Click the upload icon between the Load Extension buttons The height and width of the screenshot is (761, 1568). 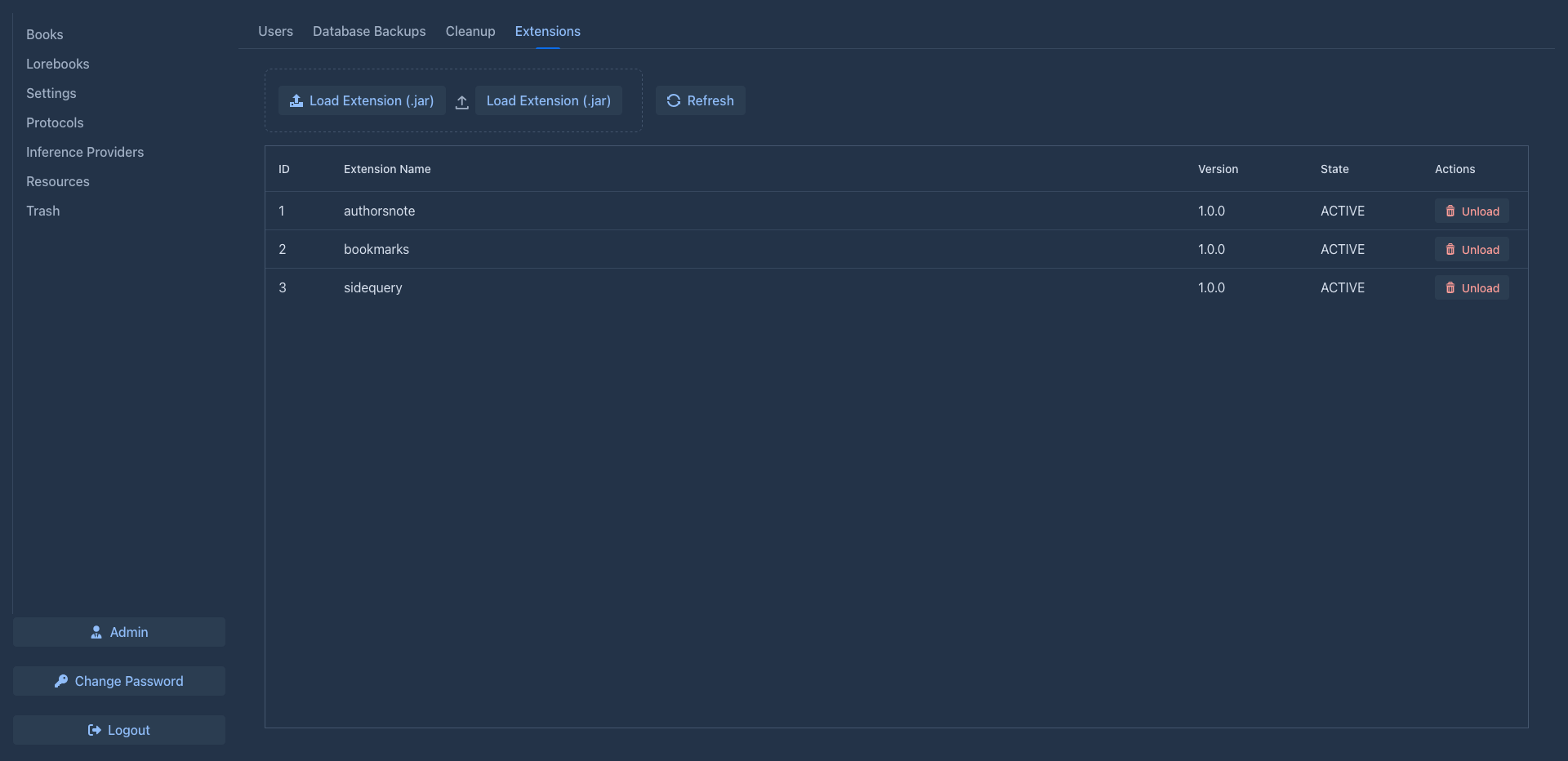coord(461,102)
